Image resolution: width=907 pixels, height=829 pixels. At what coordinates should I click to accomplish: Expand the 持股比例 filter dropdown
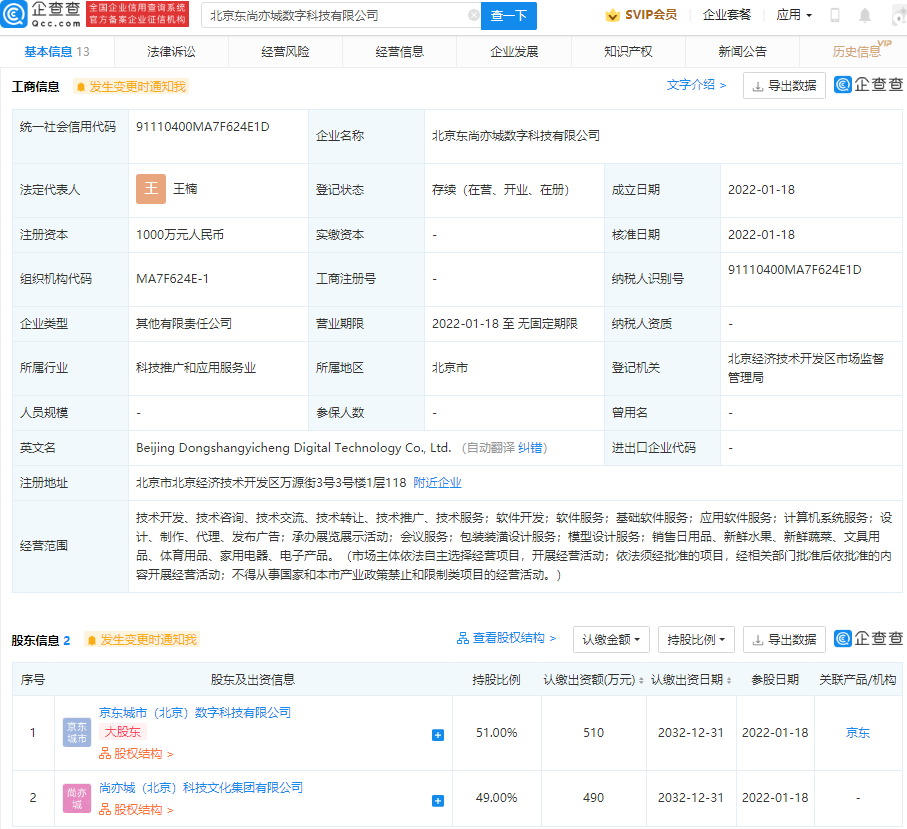click(x=696, y=639)
